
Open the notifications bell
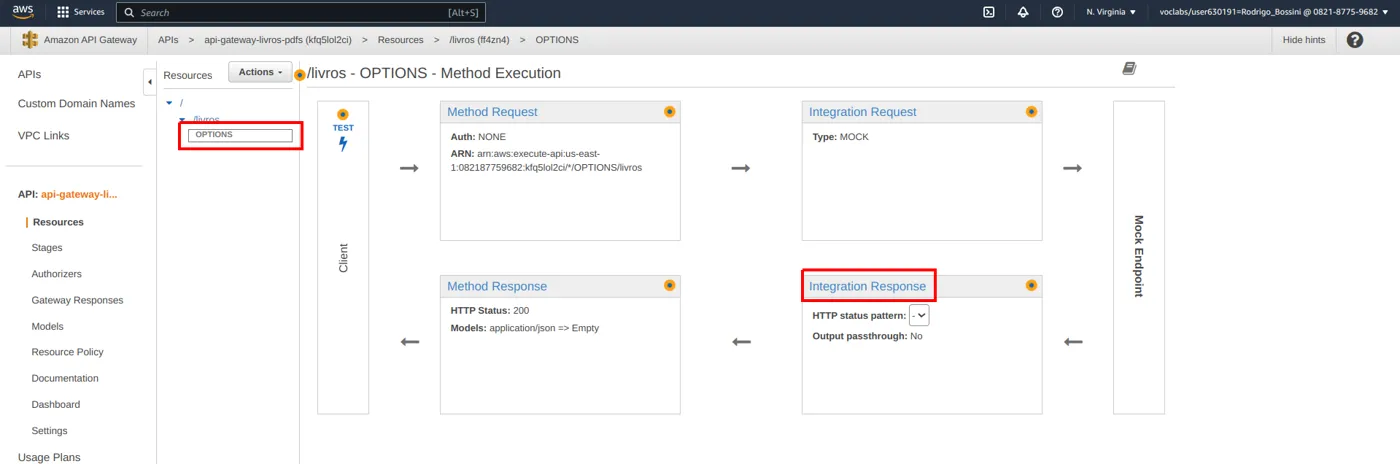coord(1023,12)
